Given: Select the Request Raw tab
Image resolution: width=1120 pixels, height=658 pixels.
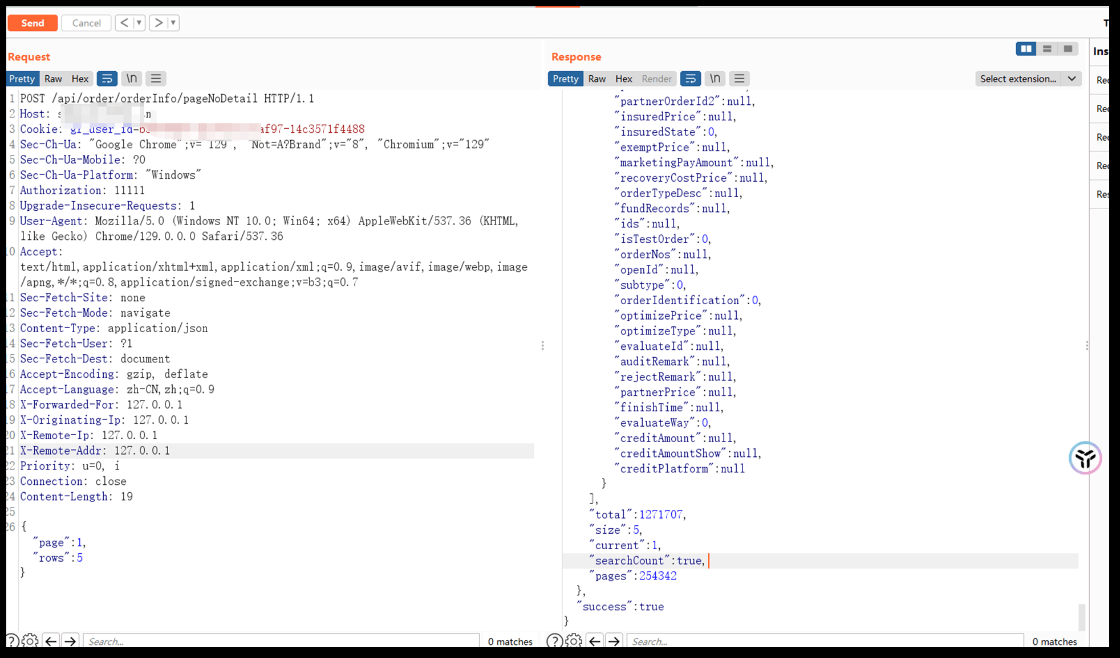Looking at the screenshot, I should pos(53,79).
